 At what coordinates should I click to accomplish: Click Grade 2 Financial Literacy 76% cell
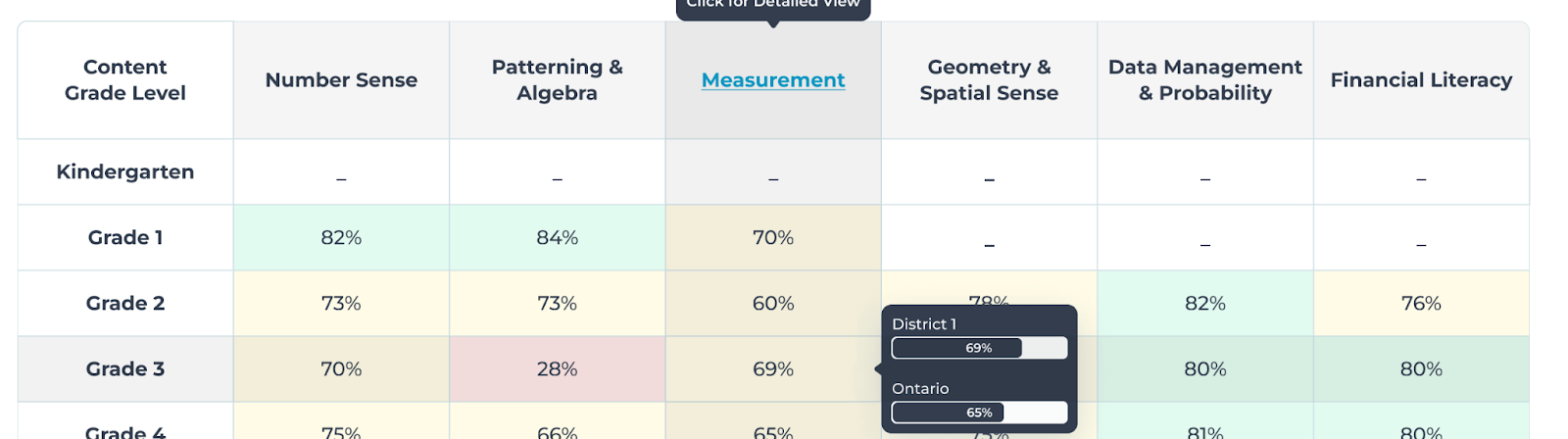[1421, 304]
